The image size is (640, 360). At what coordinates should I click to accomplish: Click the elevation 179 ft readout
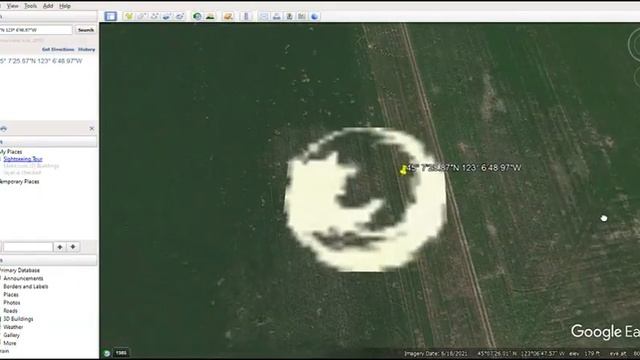[584, 353]
